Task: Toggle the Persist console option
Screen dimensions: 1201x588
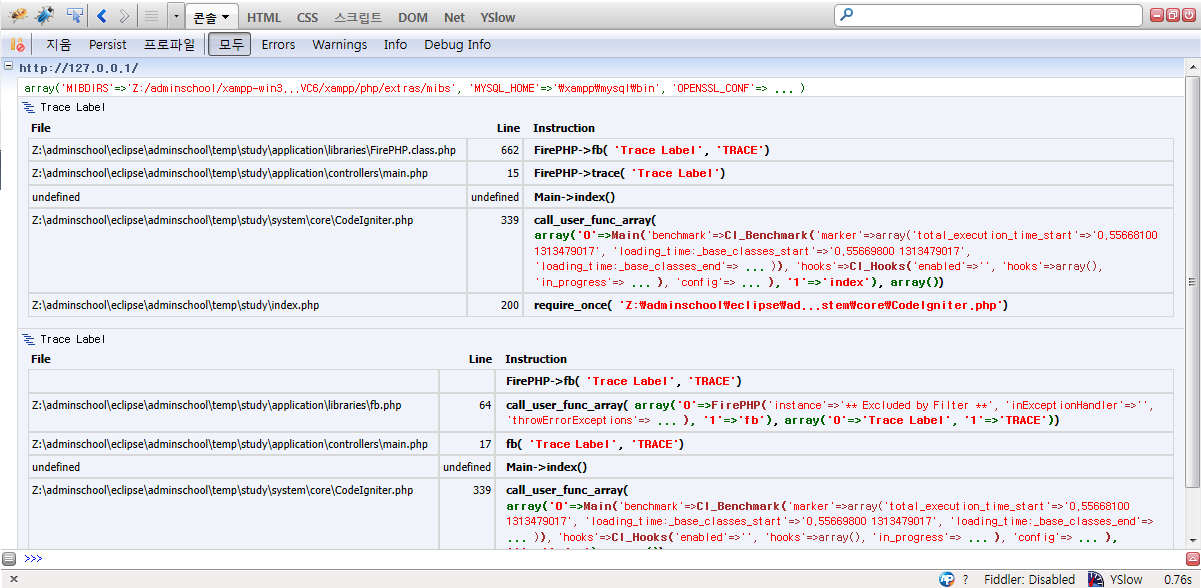Action: [108, 45]
